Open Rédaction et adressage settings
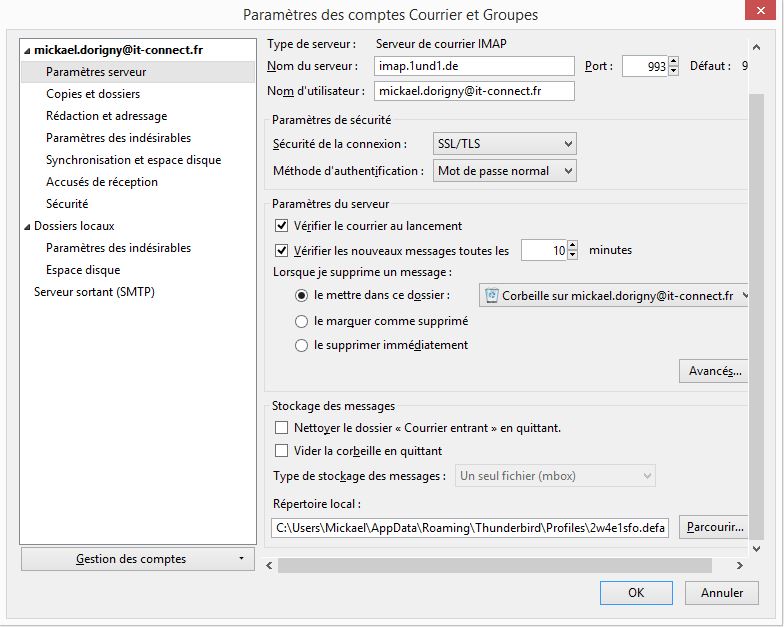The image size is (784, 627). pos(106,116)
